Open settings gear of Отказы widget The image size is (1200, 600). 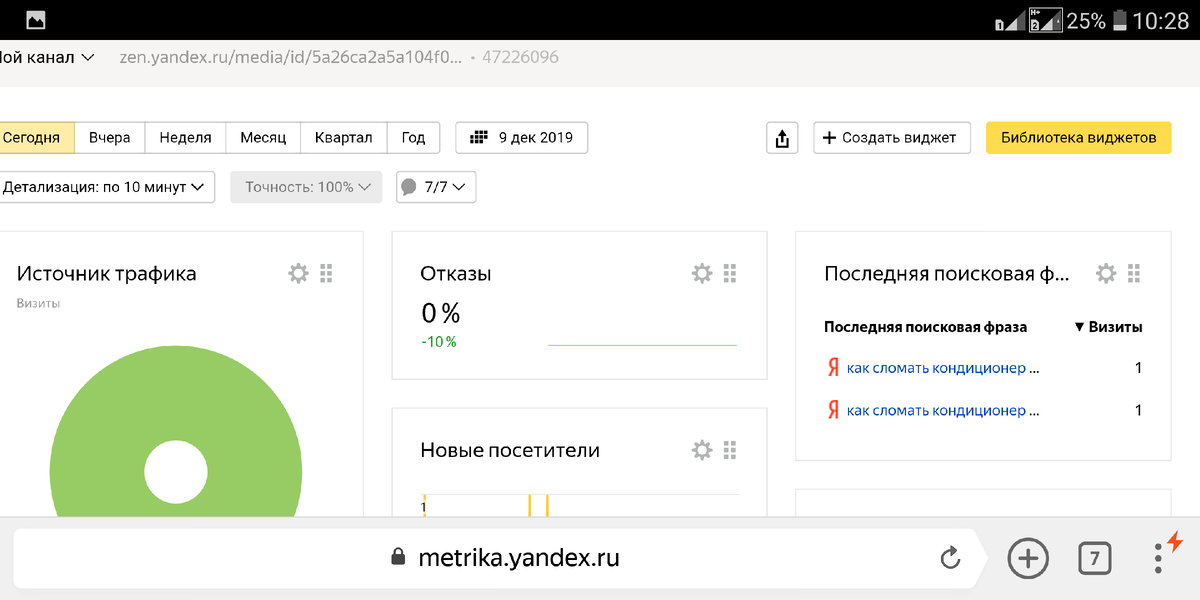click(x=702, y=273)
